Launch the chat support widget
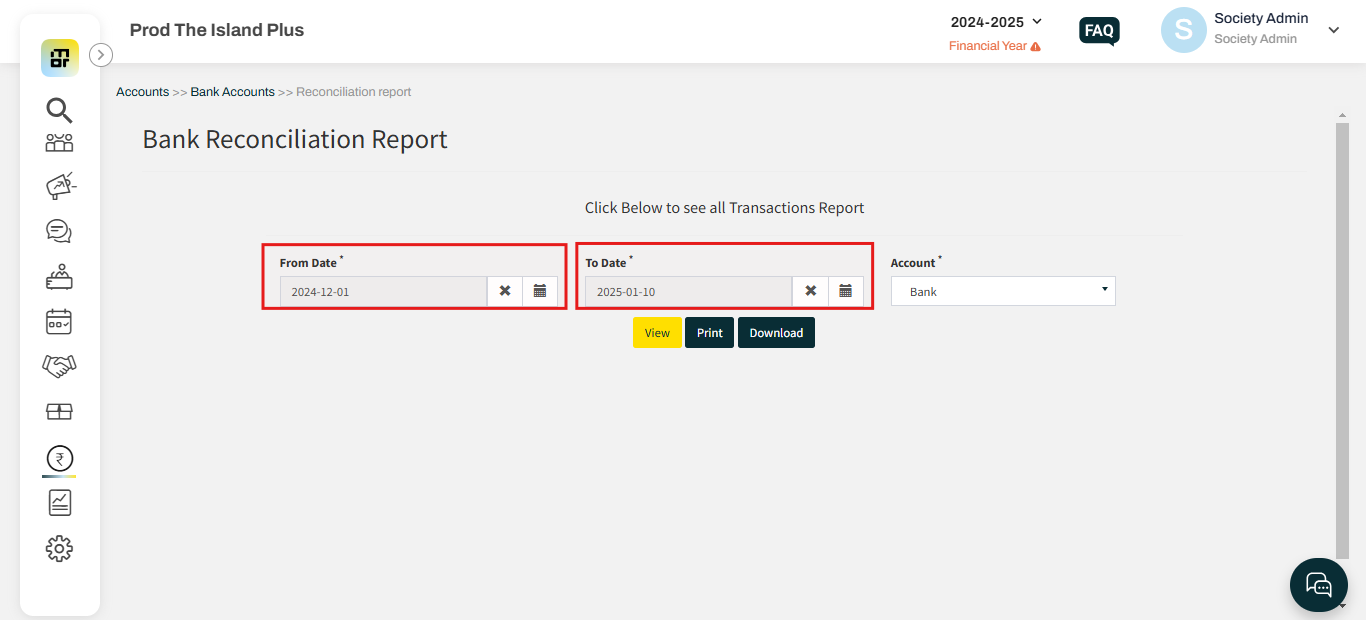Screen dimensions: 1366x620 point(1318,585)
